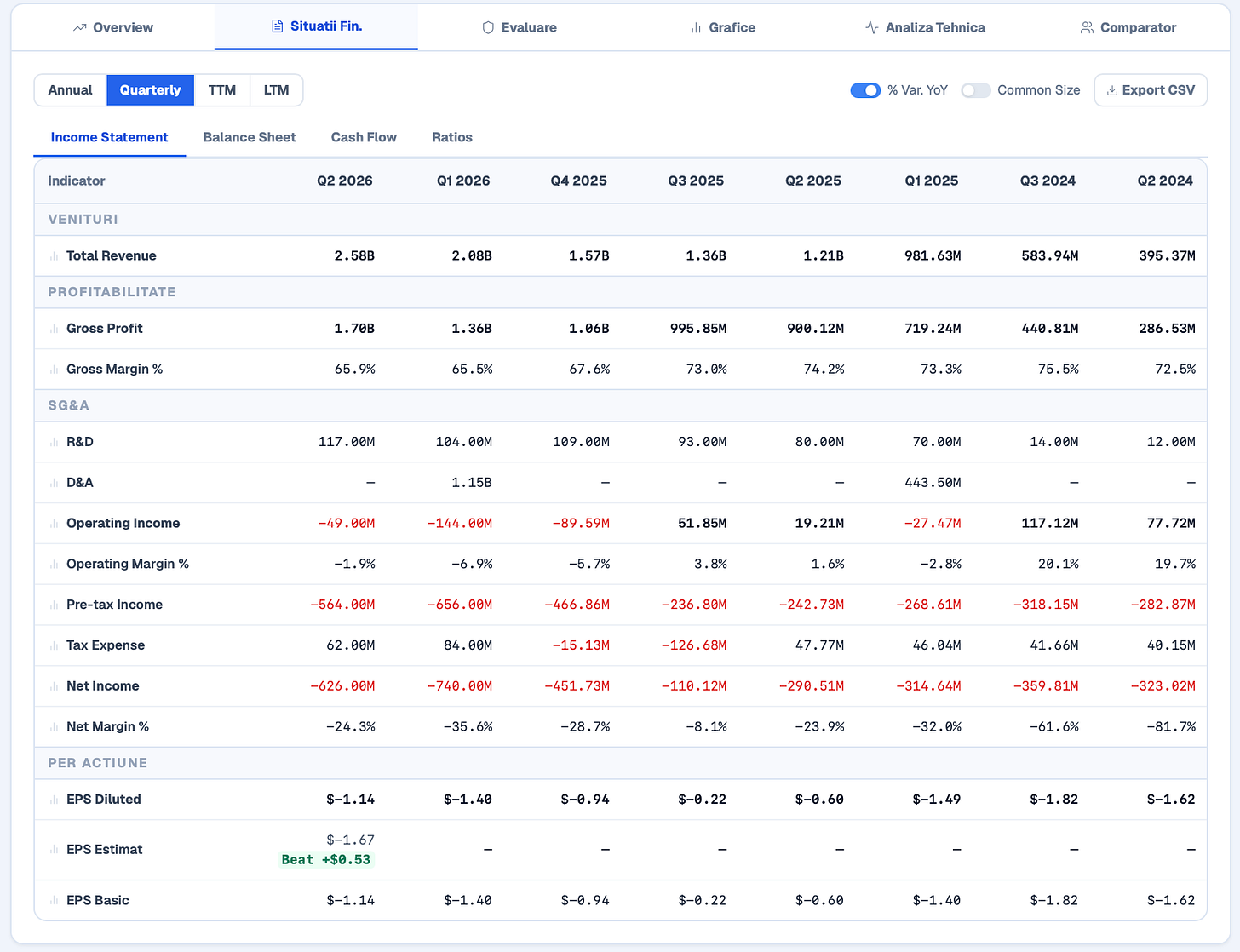Click the chart icon beside Total Revenue

click(55, 256)
